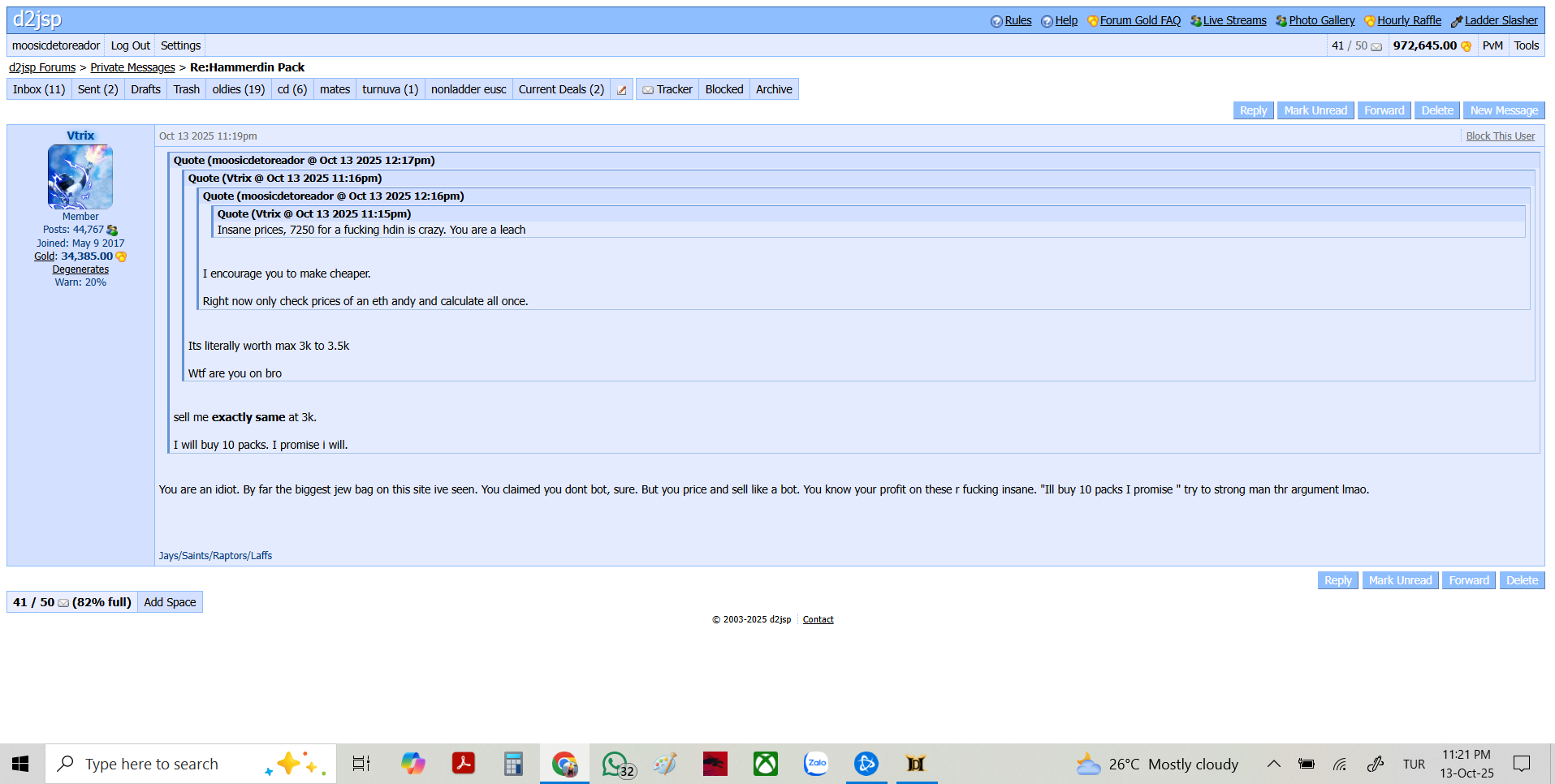Open the Calculator taskbar icon
The width and height of the screenshot is (1555, 784).
[x=513, y=764]
